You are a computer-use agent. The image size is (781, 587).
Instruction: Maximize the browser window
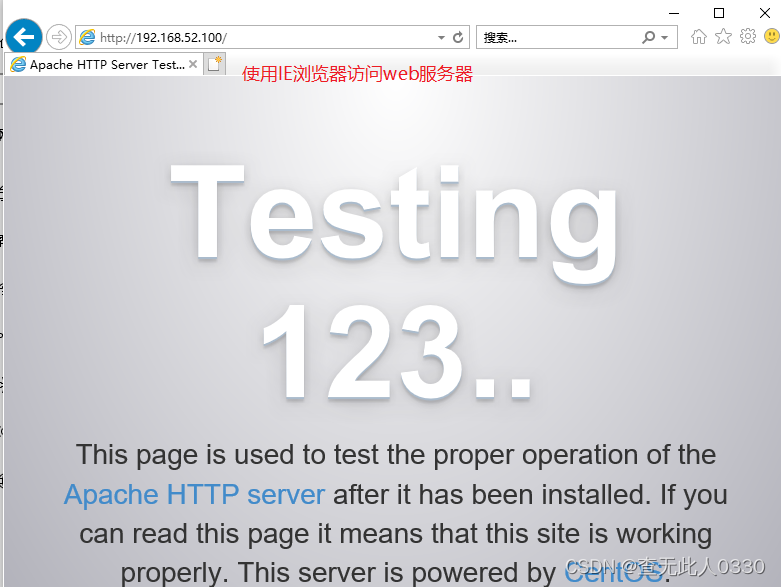pos(719,13)
